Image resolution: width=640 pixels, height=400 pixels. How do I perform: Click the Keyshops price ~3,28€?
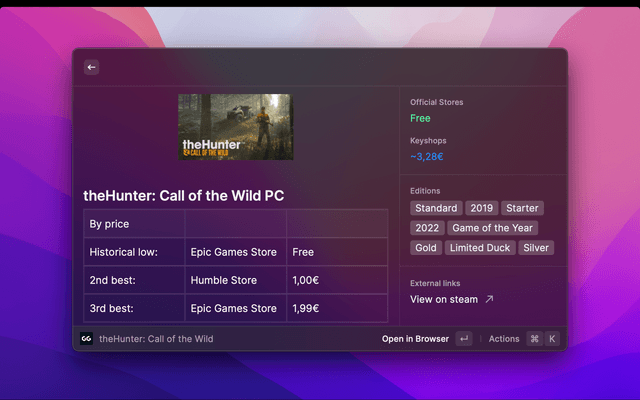click(427, 157)
